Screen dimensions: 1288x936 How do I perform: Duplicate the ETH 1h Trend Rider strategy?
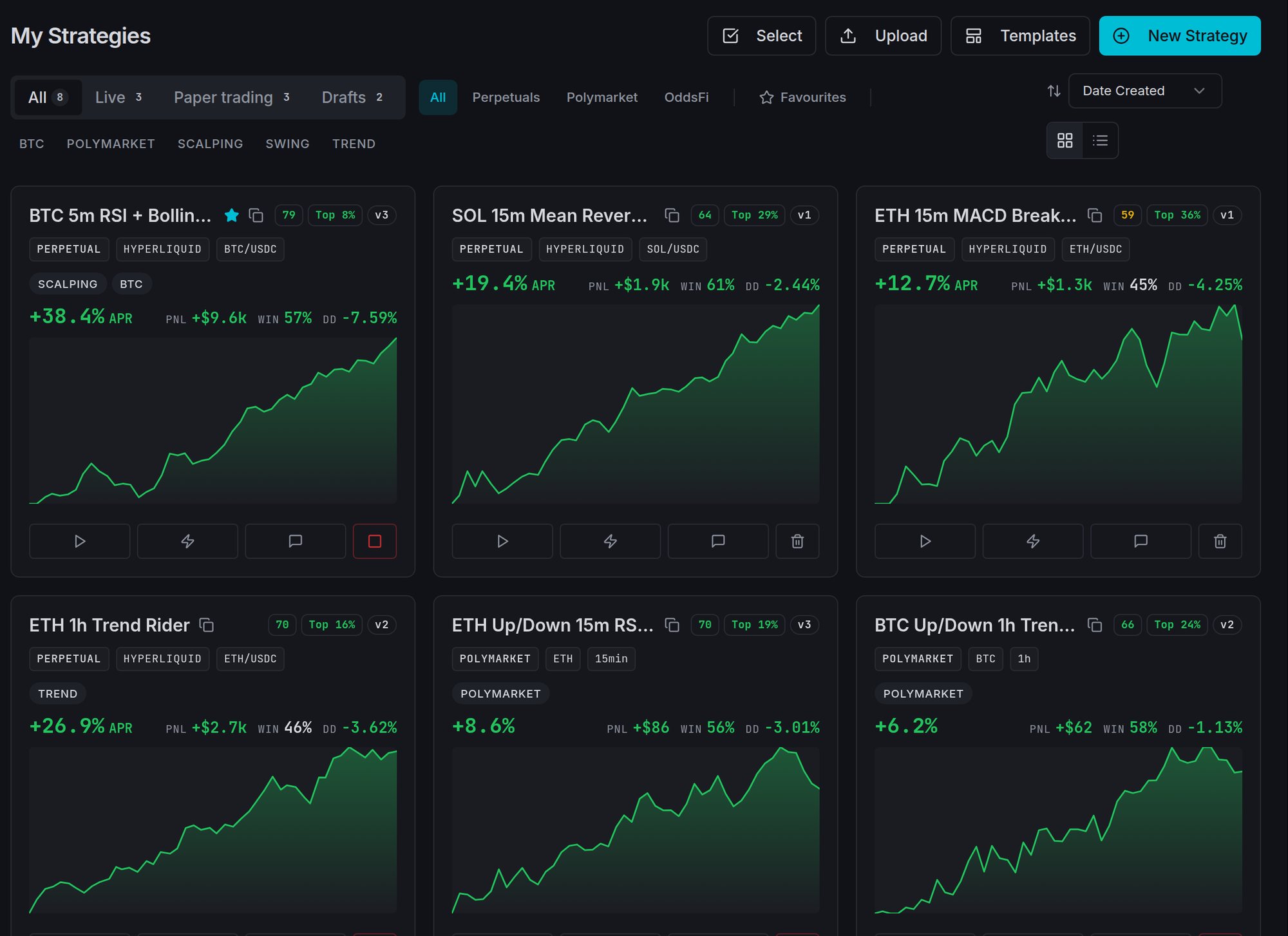(207, 625)
